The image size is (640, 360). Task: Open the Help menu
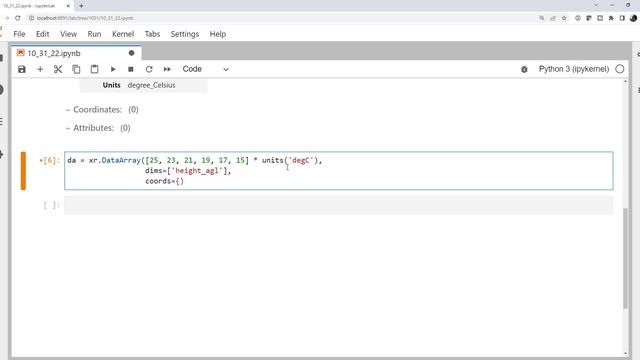[x=218, y=34]
